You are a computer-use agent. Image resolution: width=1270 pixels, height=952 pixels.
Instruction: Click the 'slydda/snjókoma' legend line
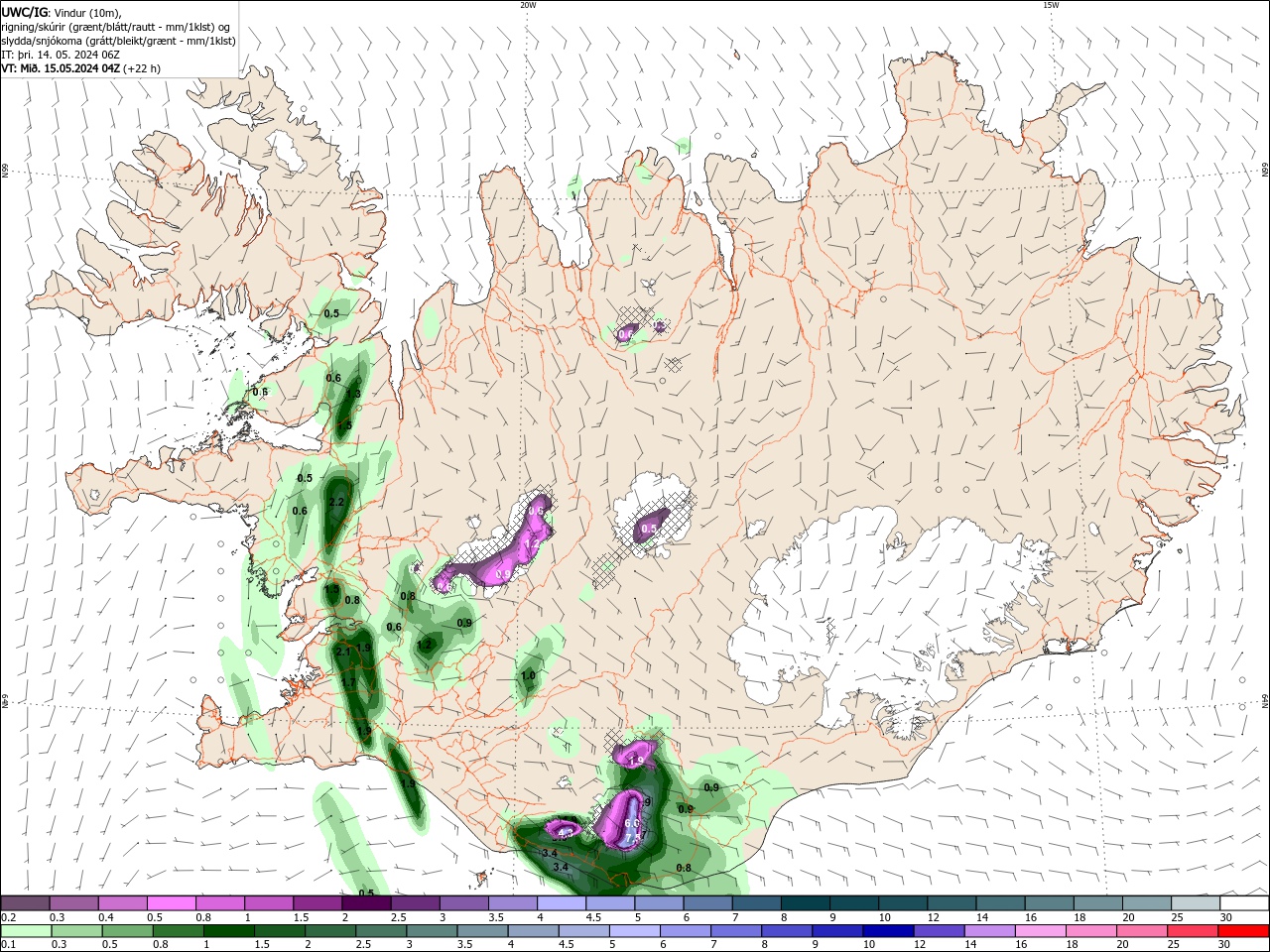118,41
